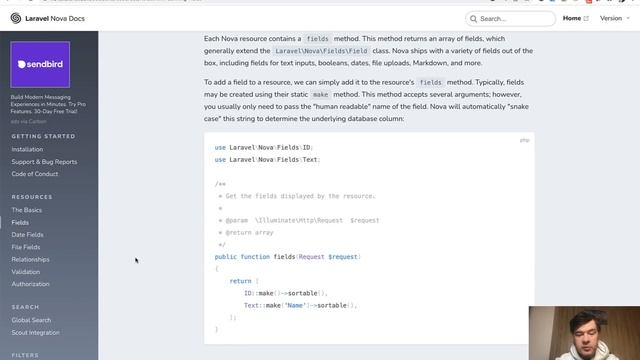Screen dimensions: 640x360
Task: Click the external-link icon beside Home
Action: (586, 18)
